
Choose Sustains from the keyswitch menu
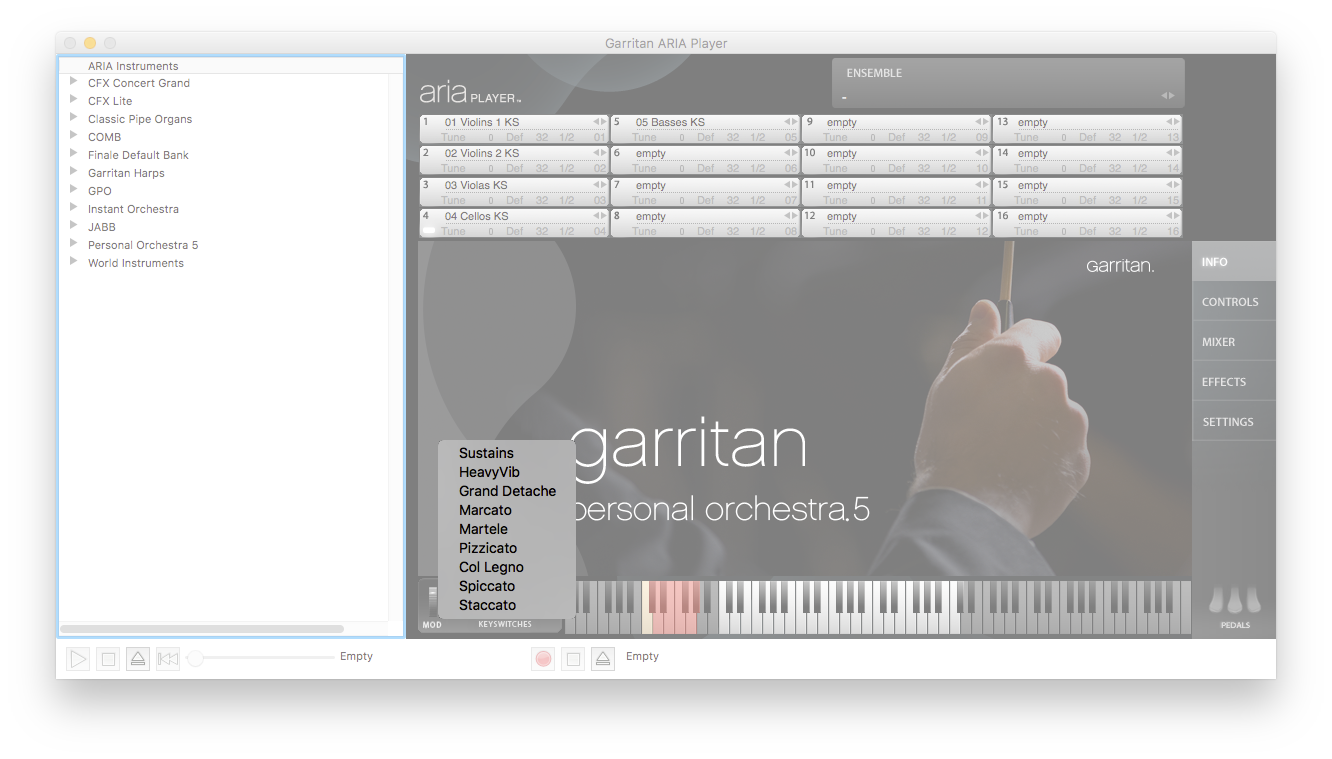(507, 453)
